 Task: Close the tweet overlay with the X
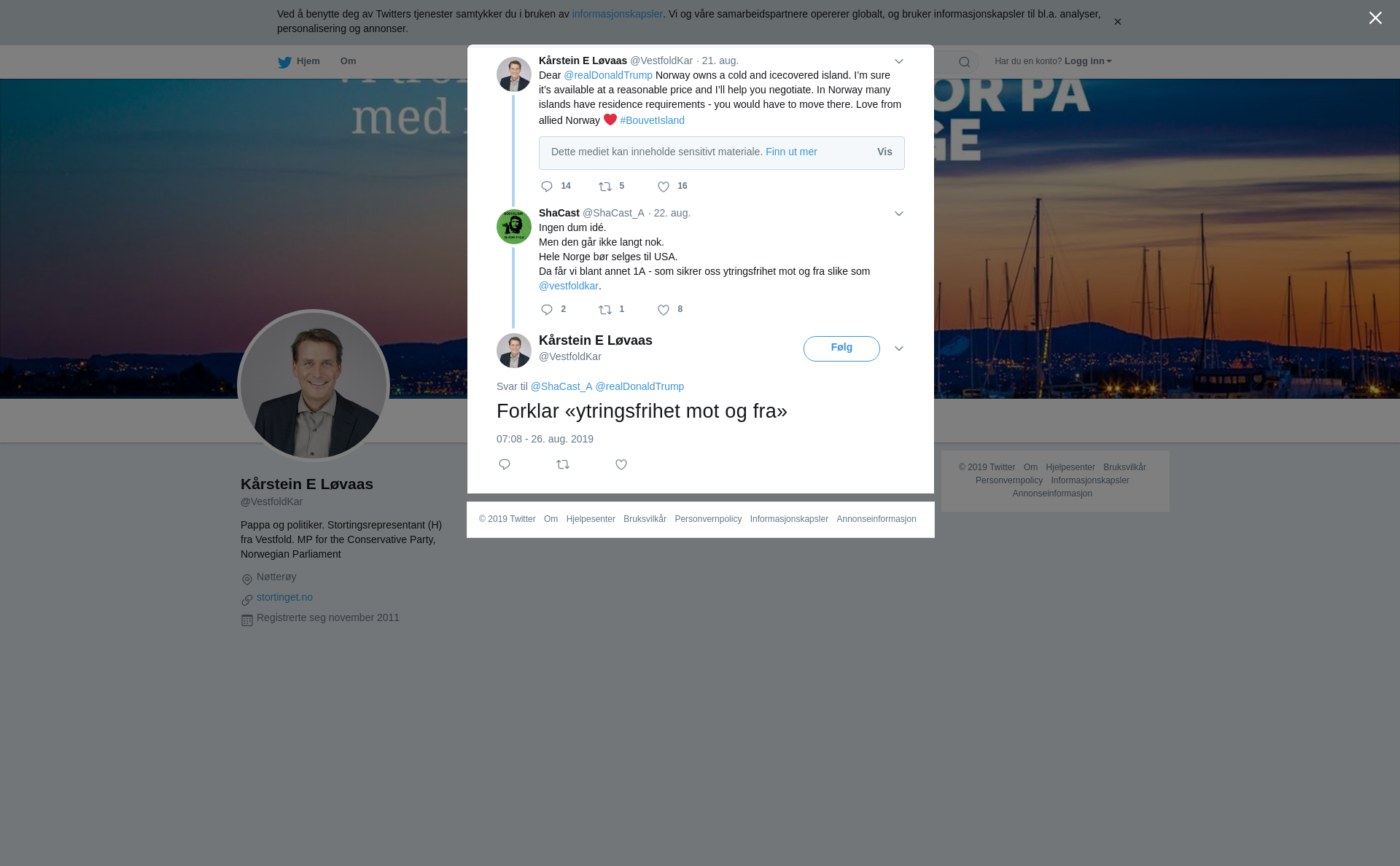(x=1375, y=18)
